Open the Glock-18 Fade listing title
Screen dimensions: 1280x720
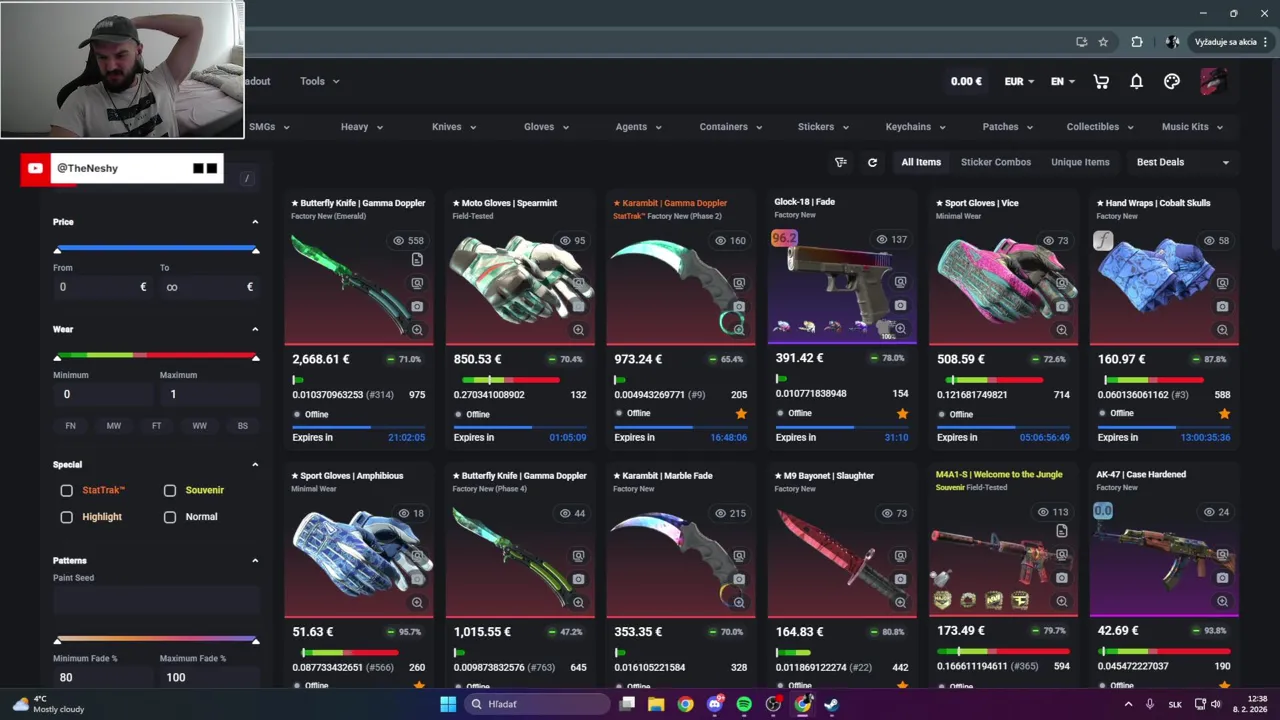coord(804,202)
